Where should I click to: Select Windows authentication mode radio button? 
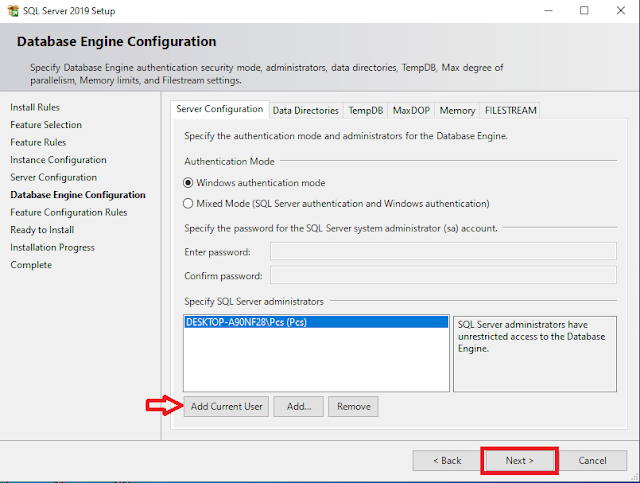click(x=188, y=183)
